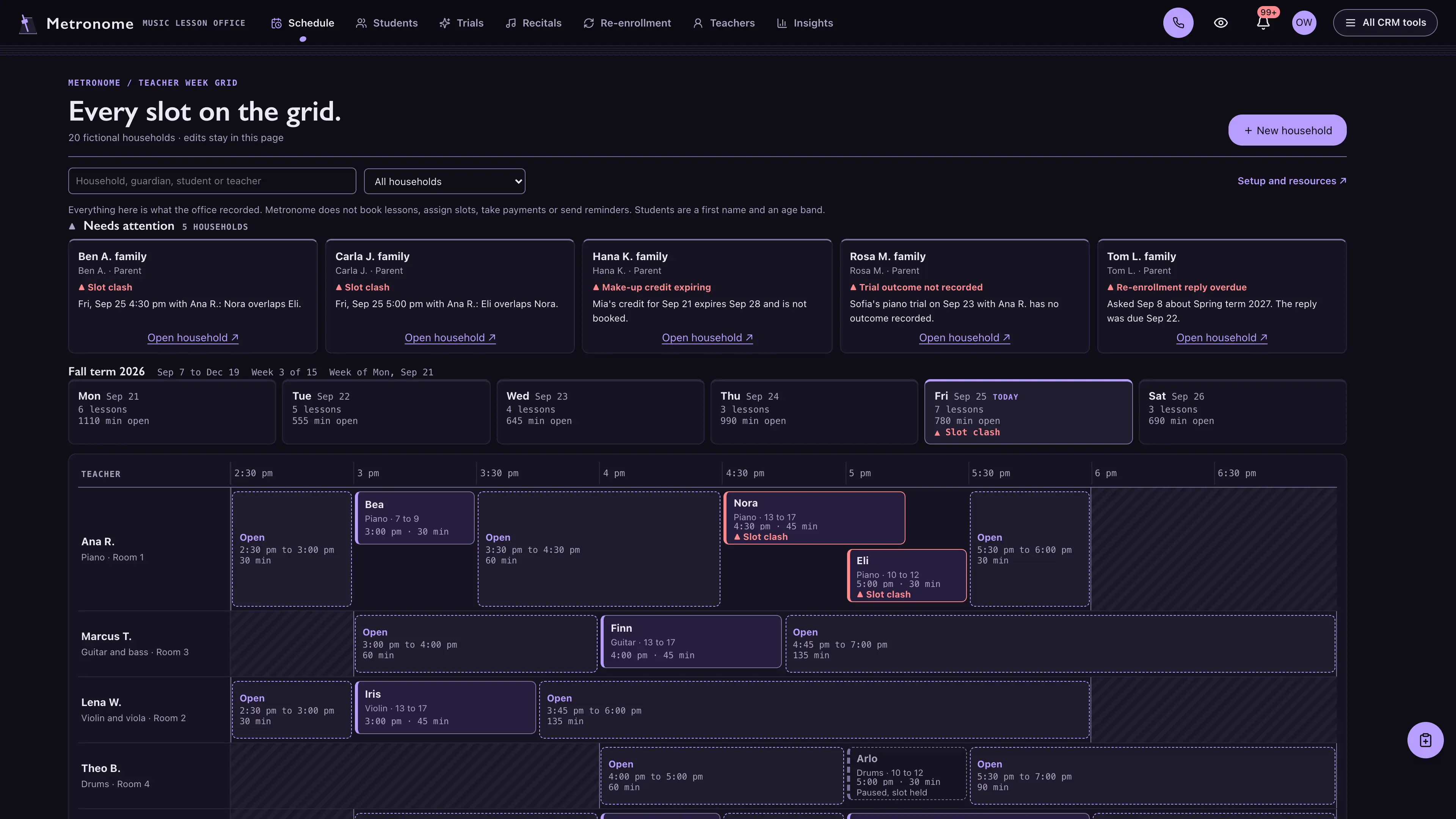Open the All households dropdown
Viewport: 1456px width, 819px height.
point(444,182)
